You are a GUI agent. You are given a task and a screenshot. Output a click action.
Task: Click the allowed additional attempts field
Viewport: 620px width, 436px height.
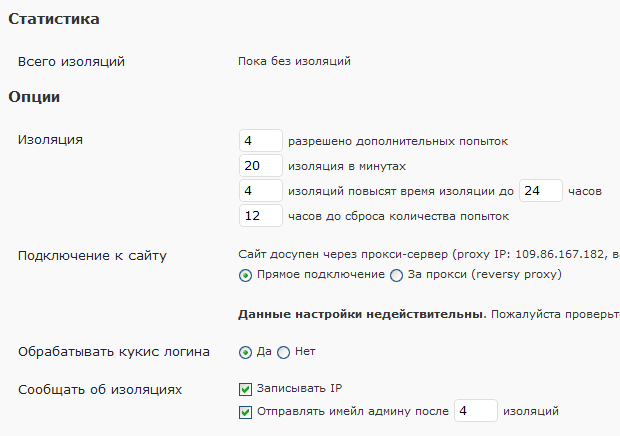pyautogui.click(x=261, y=141)
